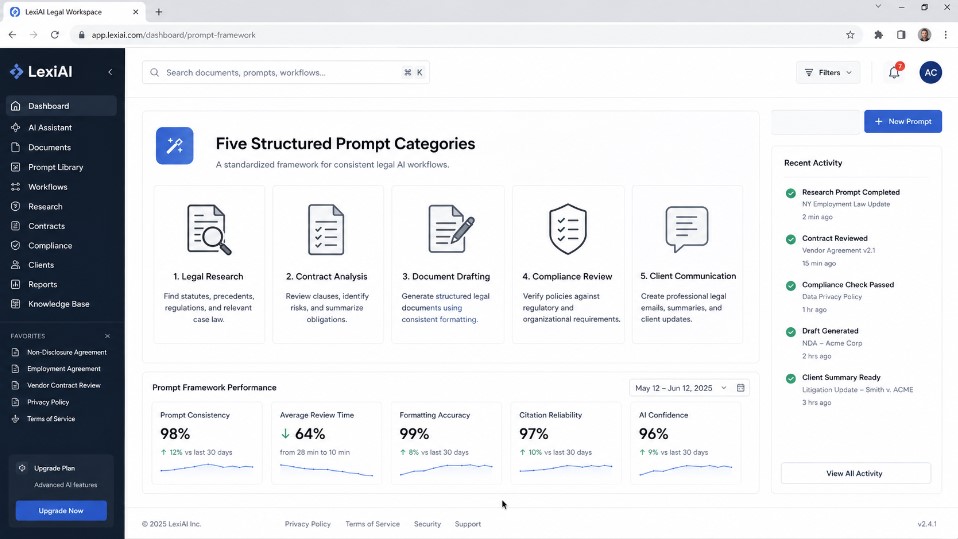958x539 pixels.
Task: Click the New Prompt button
Action: (x=902, y=122)
